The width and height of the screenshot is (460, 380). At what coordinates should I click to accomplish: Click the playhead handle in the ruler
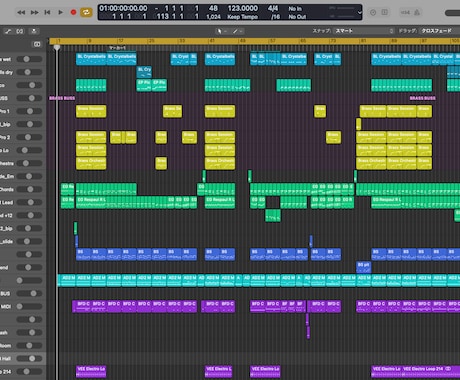pyautogui.click(x=57, y=48)
